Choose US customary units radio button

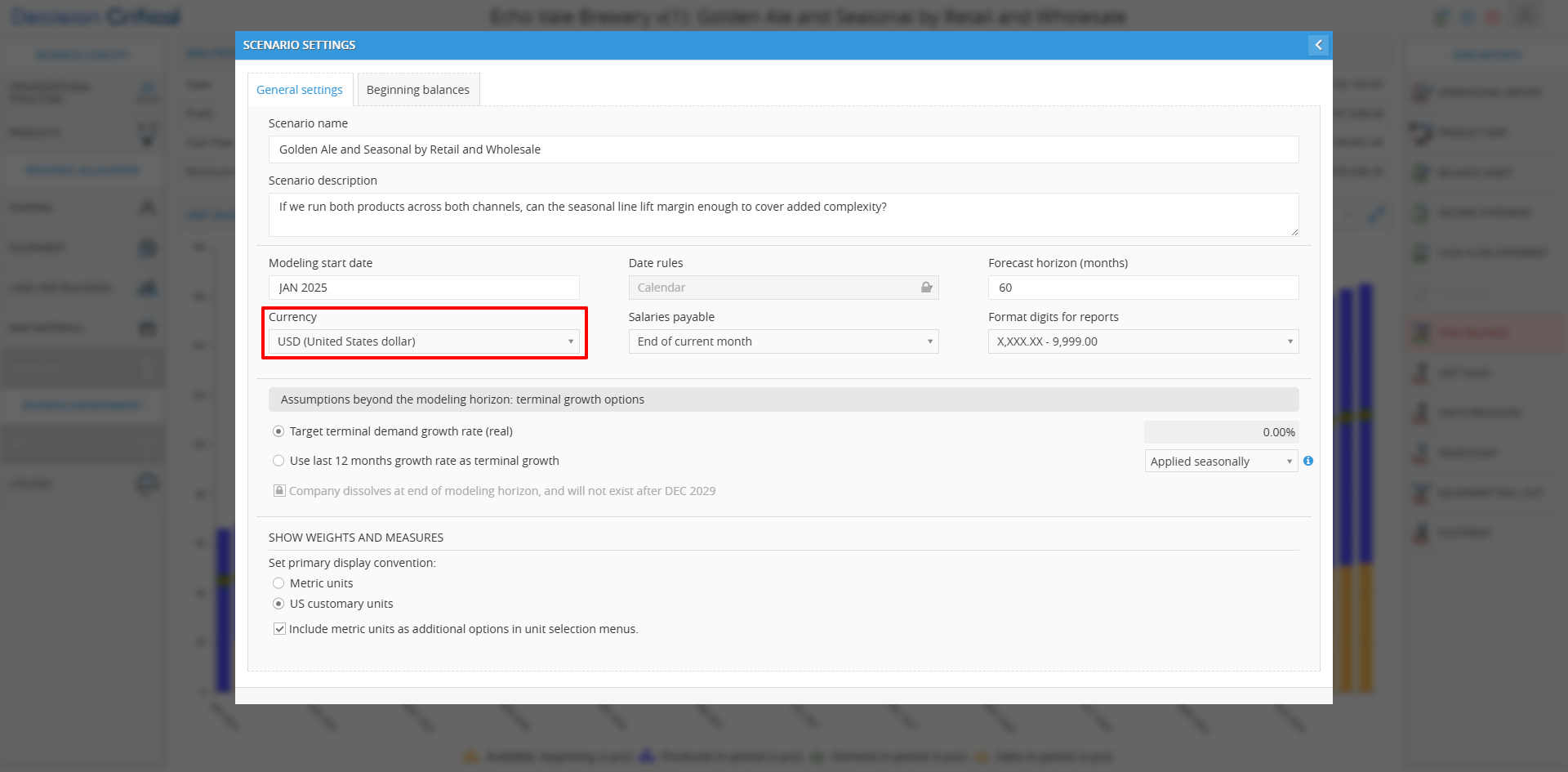click(x=278, y=604)
